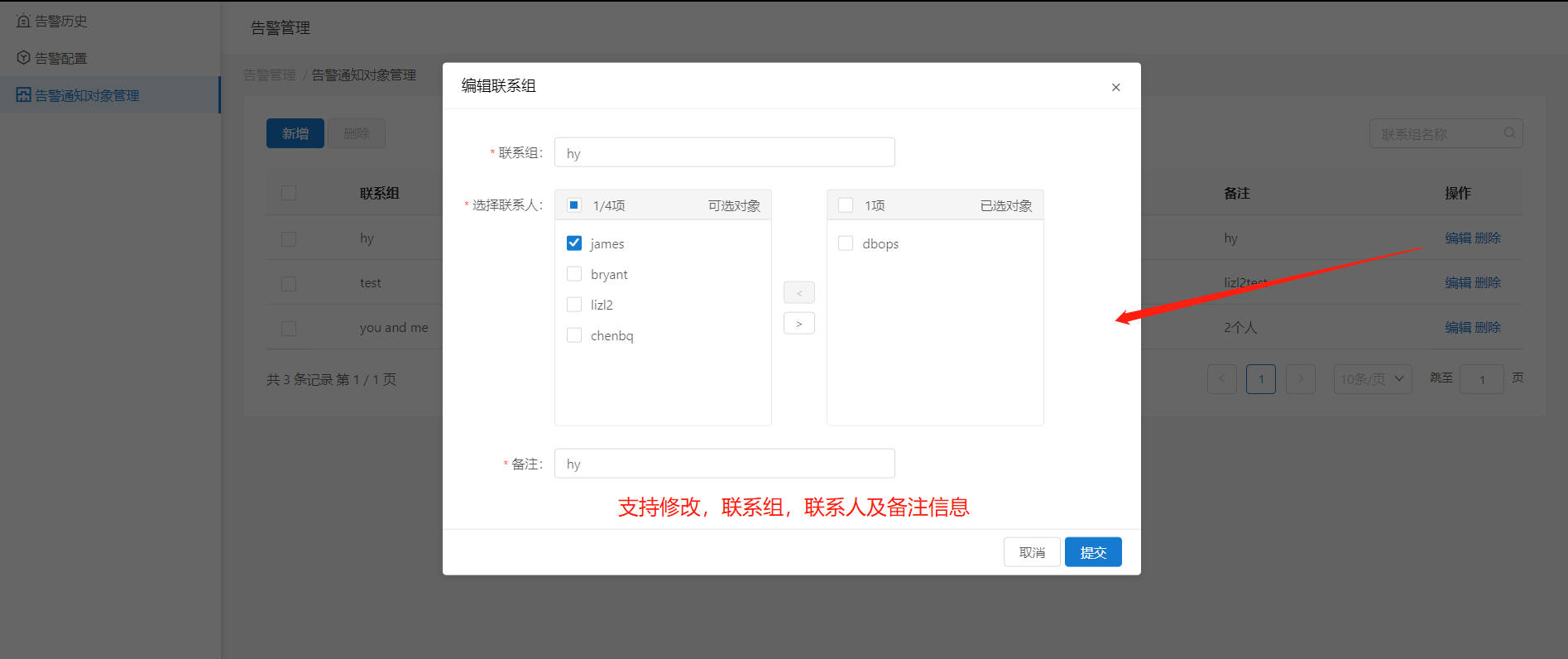Image resolution: width=1568 pixels, height=659 pixels.
Task: Click the bryant contact name
Action: tap(609, 274)
